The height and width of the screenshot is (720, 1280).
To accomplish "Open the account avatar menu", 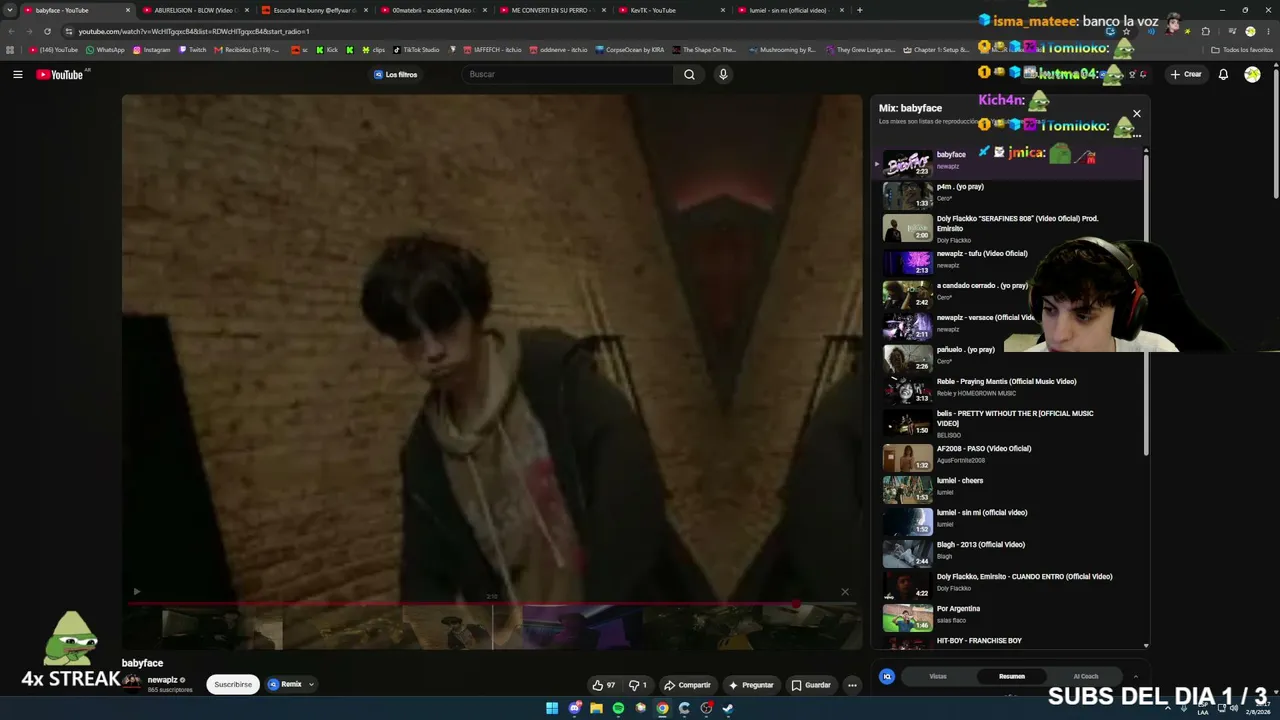I will [1252, 74].
